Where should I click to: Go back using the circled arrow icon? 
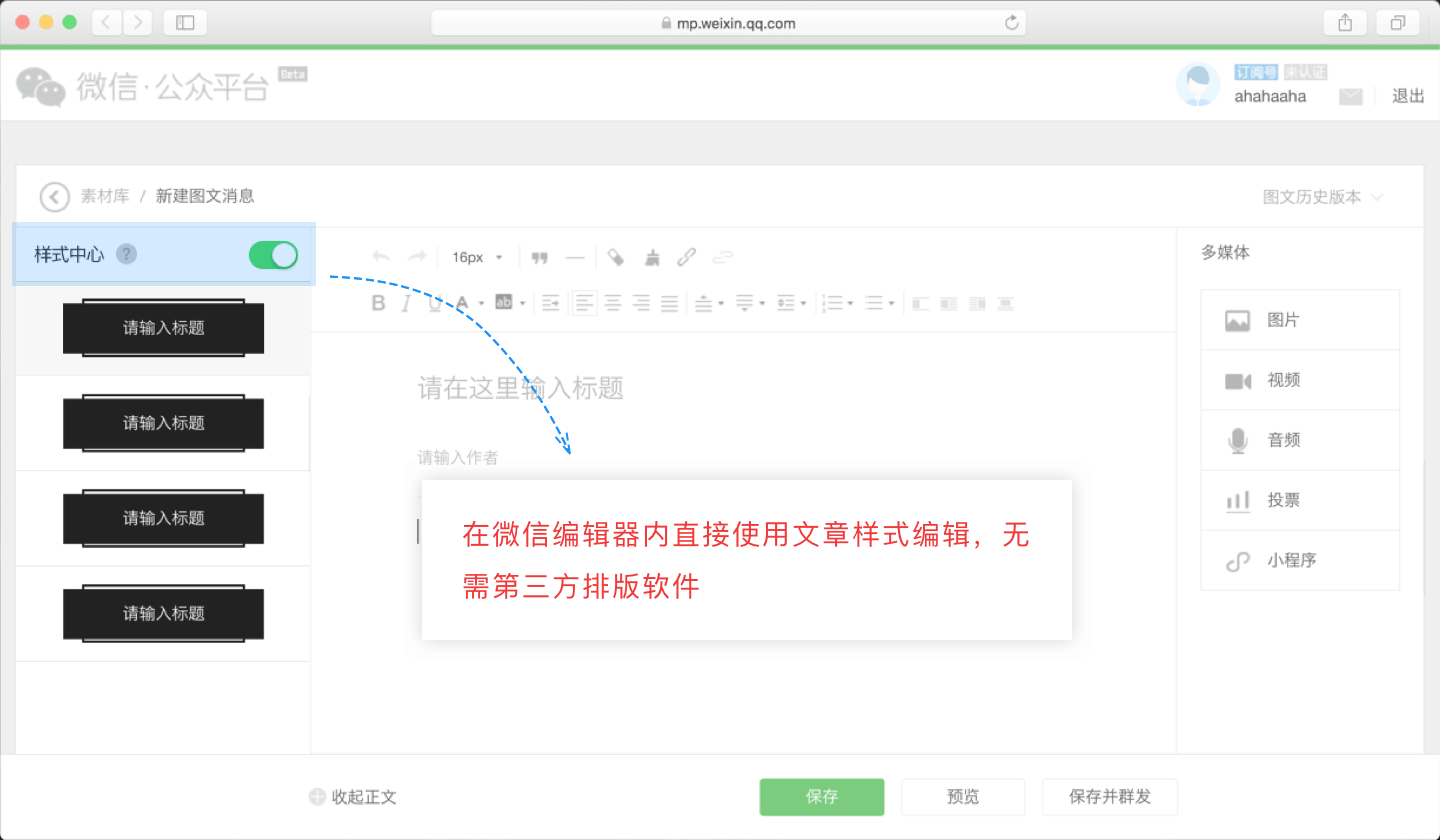click(x=55, y=196)
